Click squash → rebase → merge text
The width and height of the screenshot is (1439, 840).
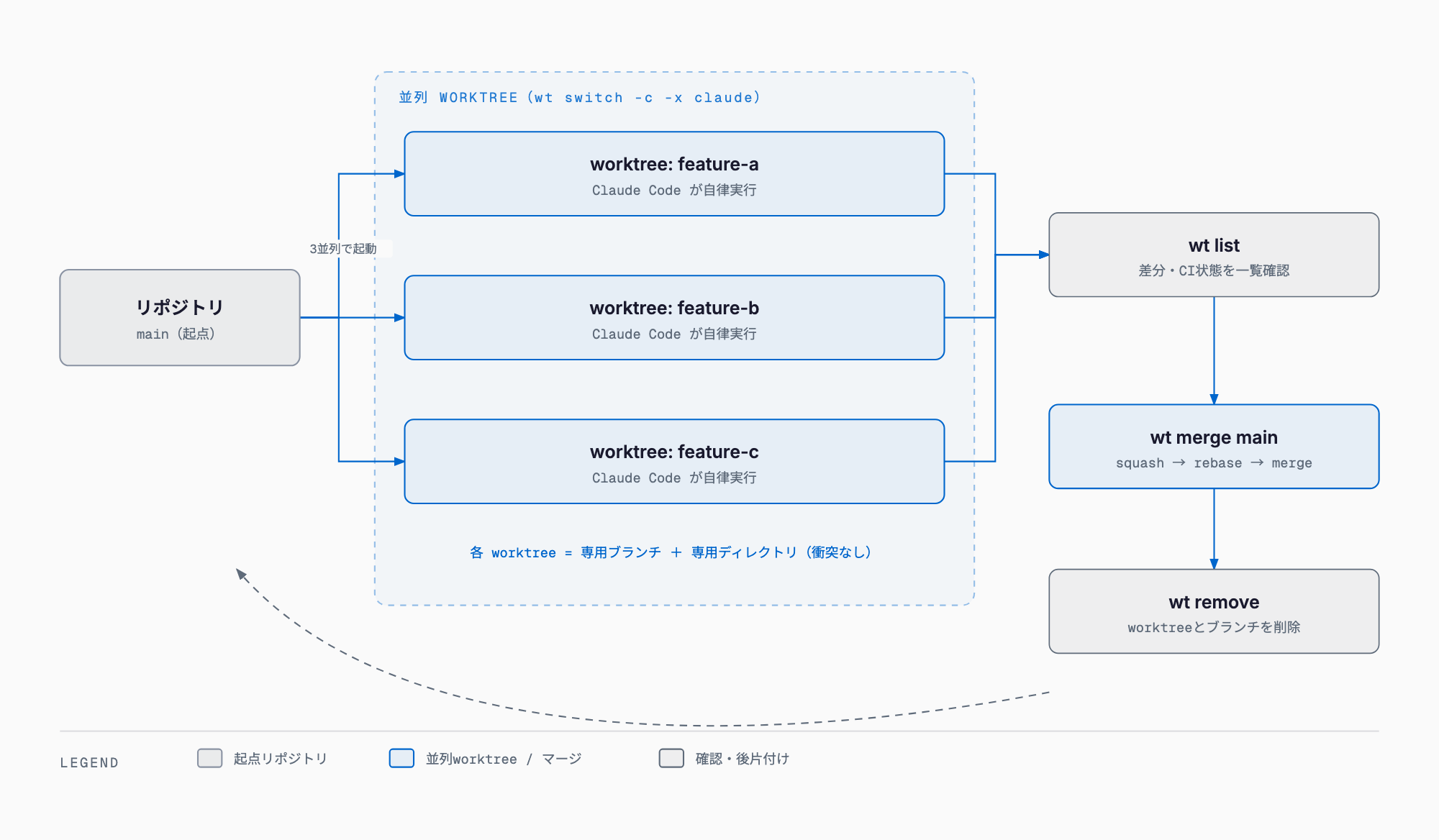coord(1214,463)
